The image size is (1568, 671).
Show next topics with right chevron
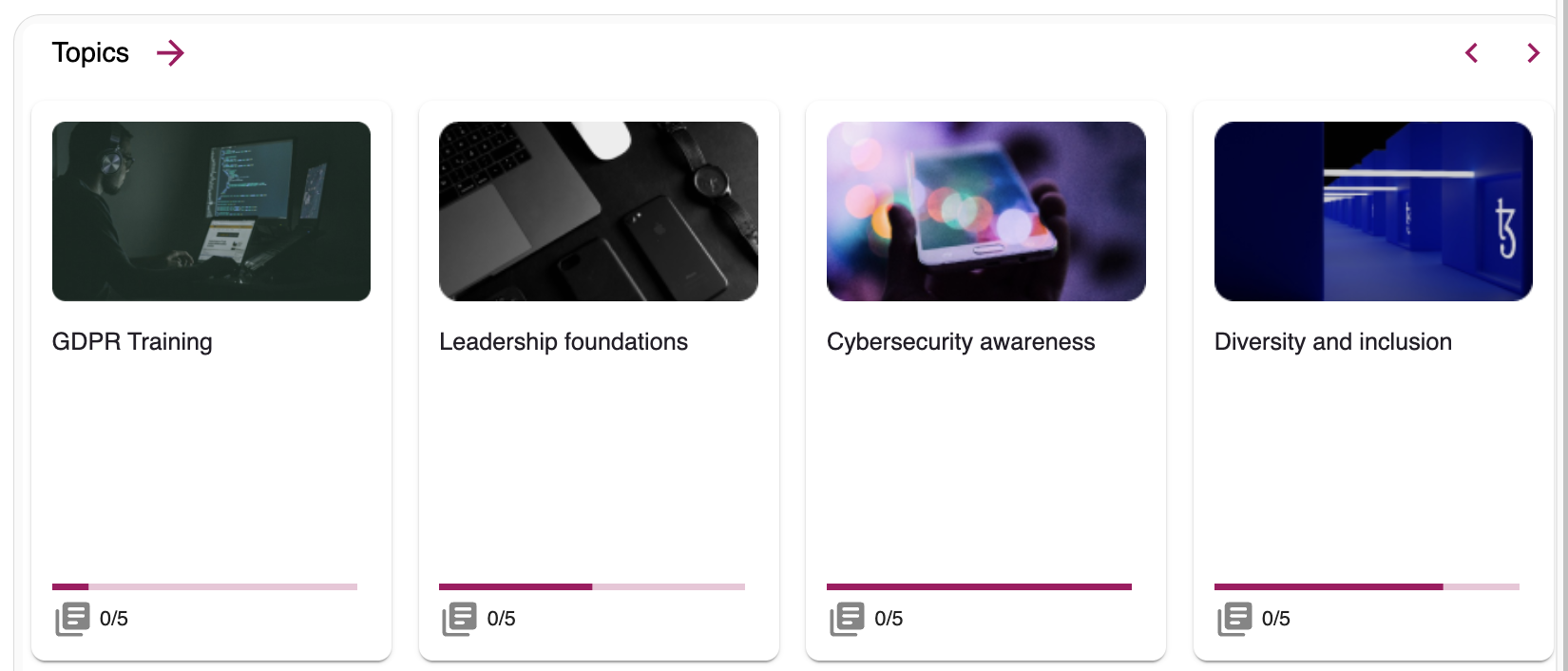(1533, 53)
